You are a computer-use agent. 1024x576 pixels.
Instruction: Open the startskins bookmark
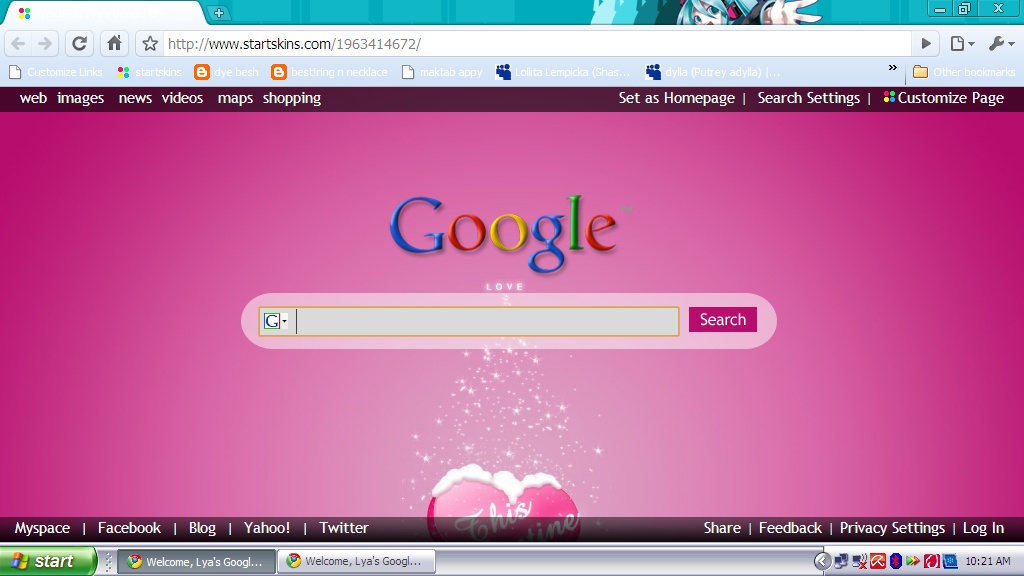tap(149, 71)
